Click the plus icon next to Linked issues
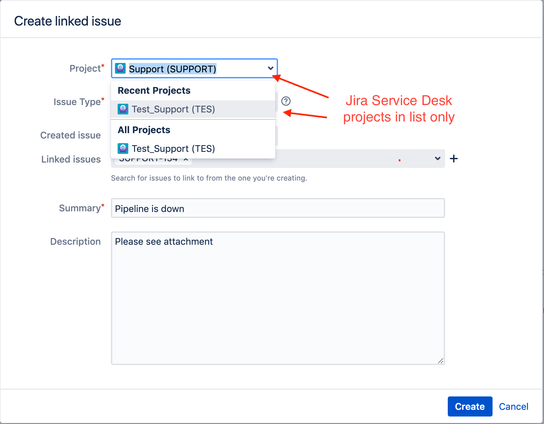544x424 pixels. click(454, 159)
